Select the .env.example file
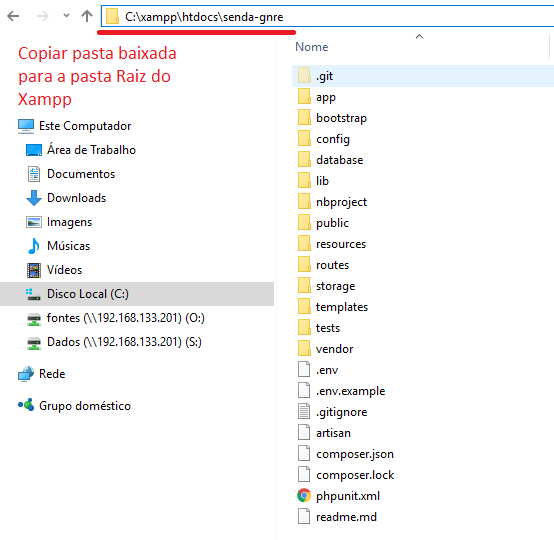 coord(341,391)
